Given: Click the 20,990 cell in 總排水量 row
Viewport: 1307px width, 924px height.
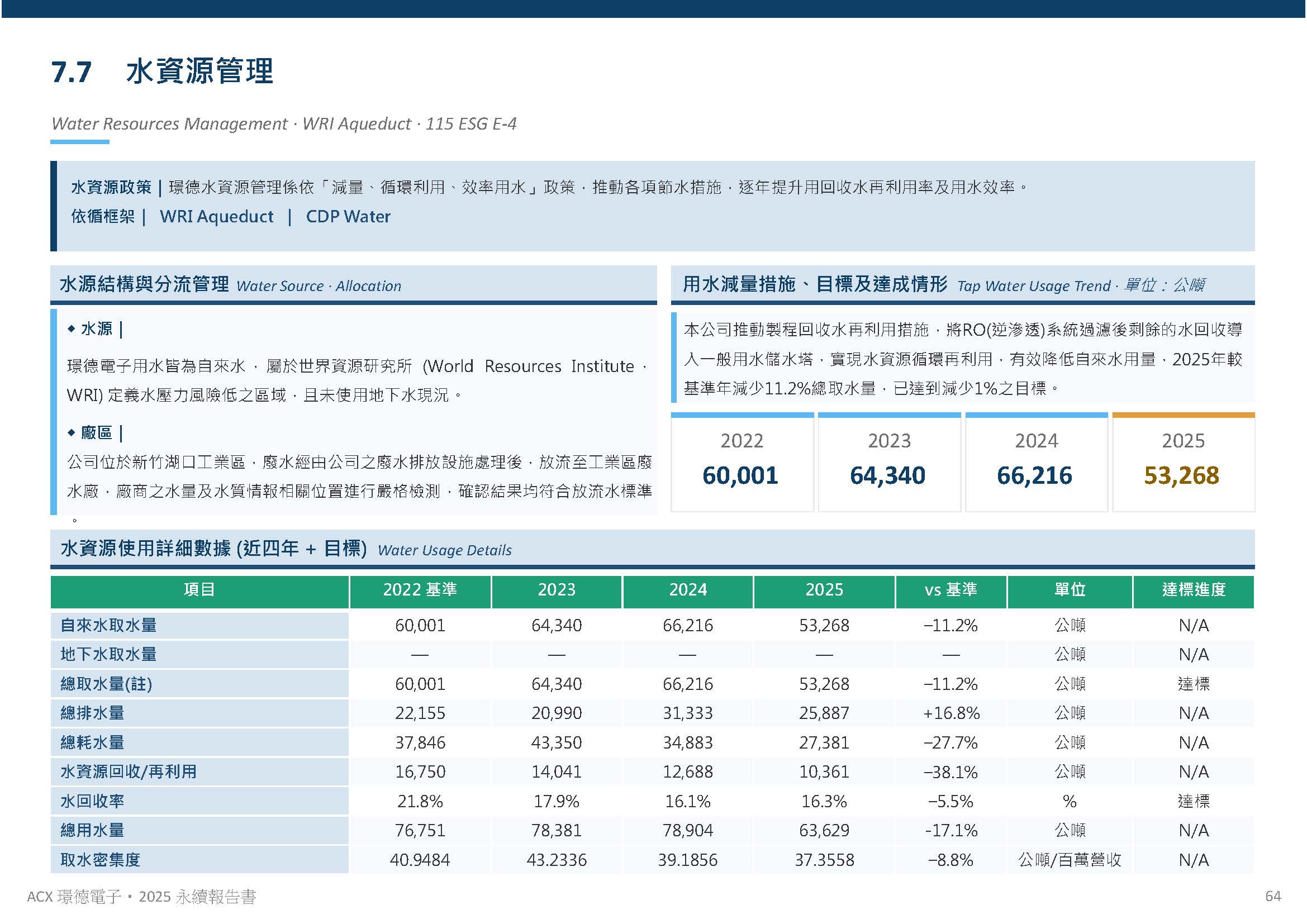Looking at the screenshot, I should [557, 713].
